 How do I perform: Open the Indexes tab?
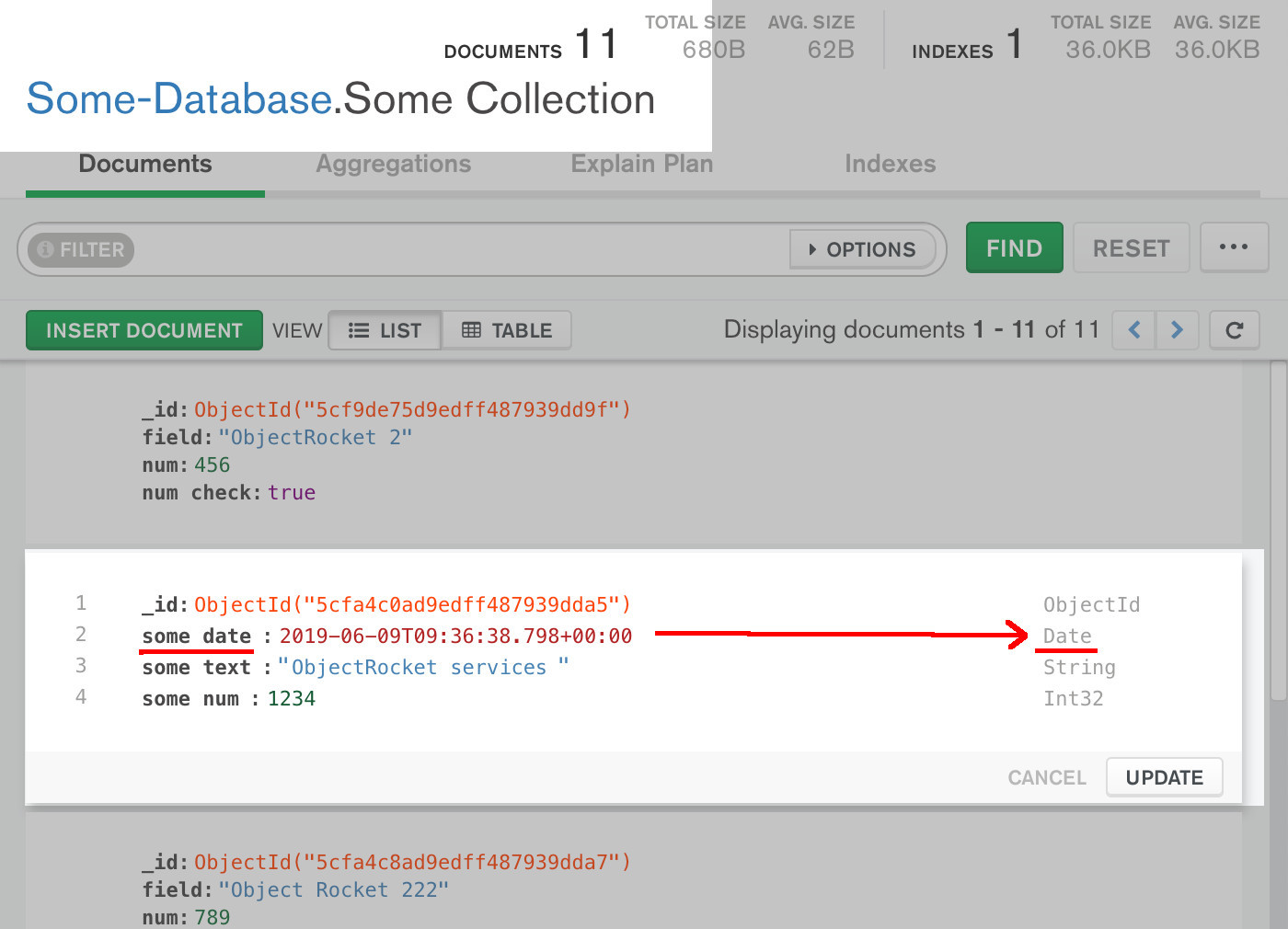coord(890,164)
